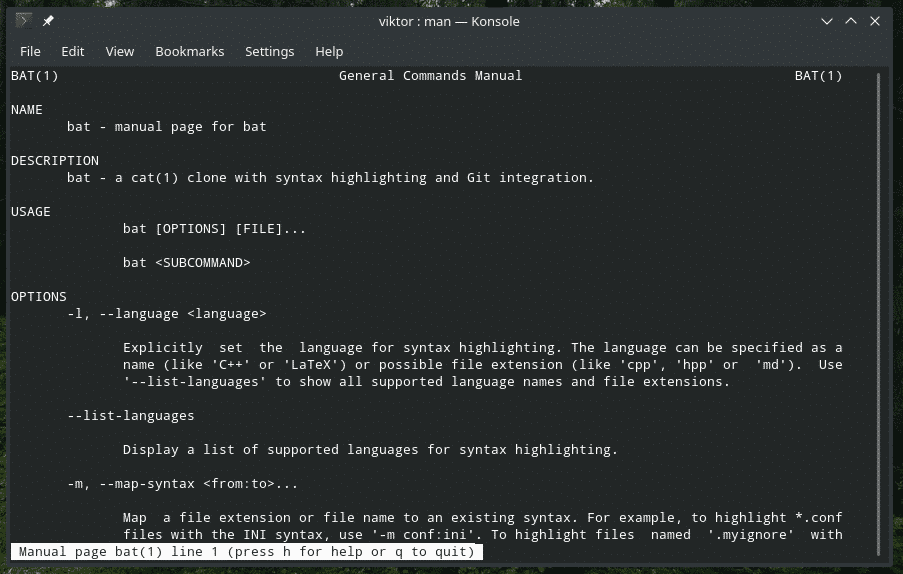Click the DESCRIPTION section heading
Screen dimensions: 903x574
55,161
